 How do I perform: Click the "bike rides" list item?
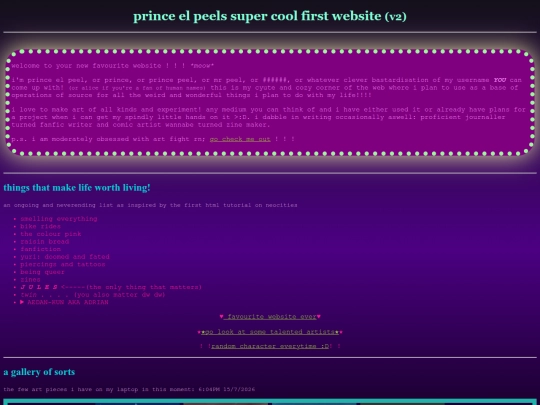41,226
